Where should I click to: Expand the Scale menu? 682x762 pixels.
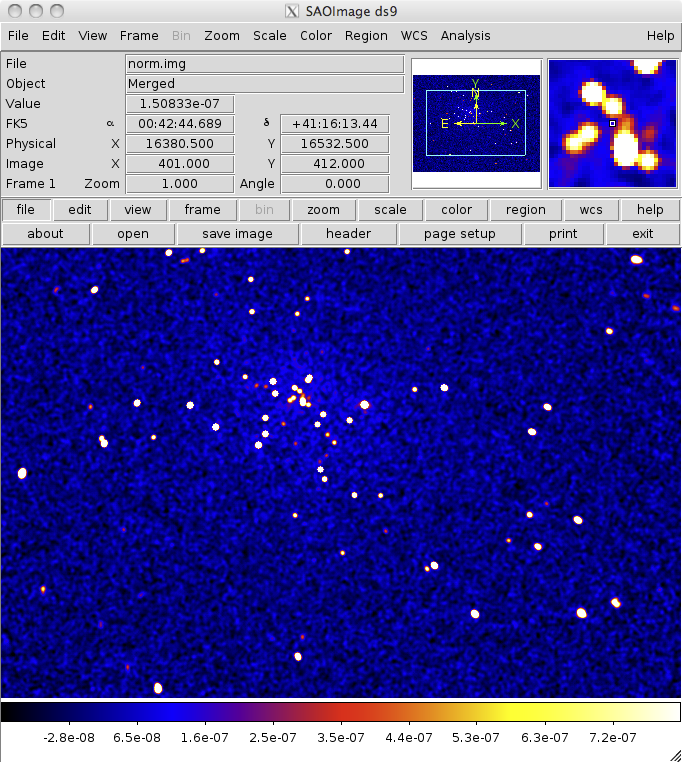[x=269, y=35]
